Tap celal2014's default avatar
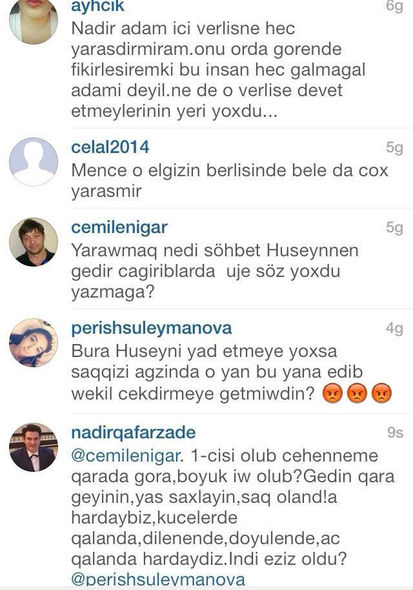The height and width of the screenshot is (590, 413). tap(33, 162)
